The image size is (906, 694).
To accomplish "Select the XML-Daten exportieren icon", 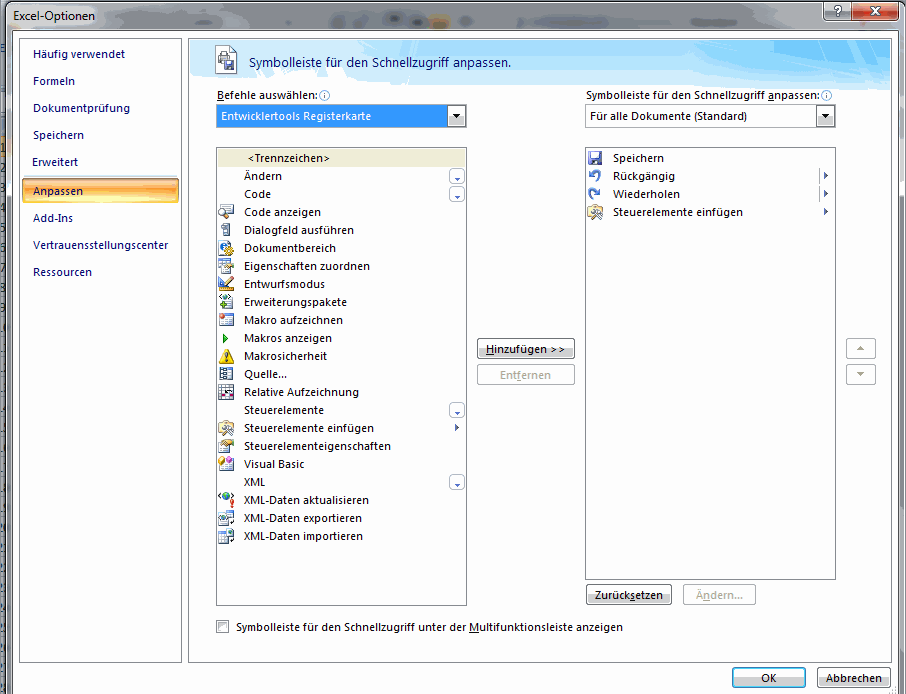I will [x=226, y=518].
